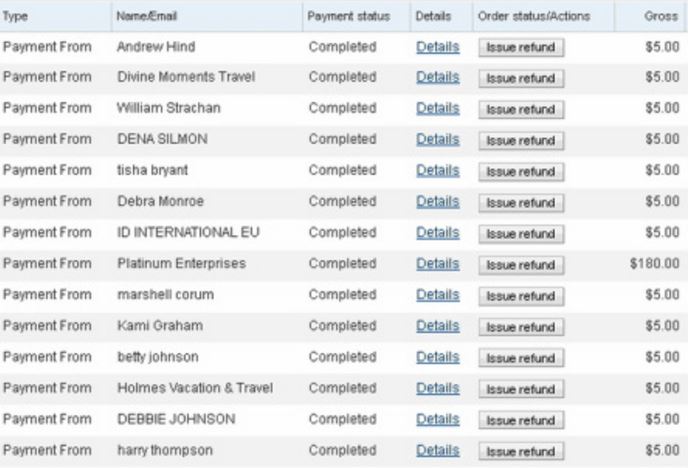Click the Type column header

click(15, 16)
